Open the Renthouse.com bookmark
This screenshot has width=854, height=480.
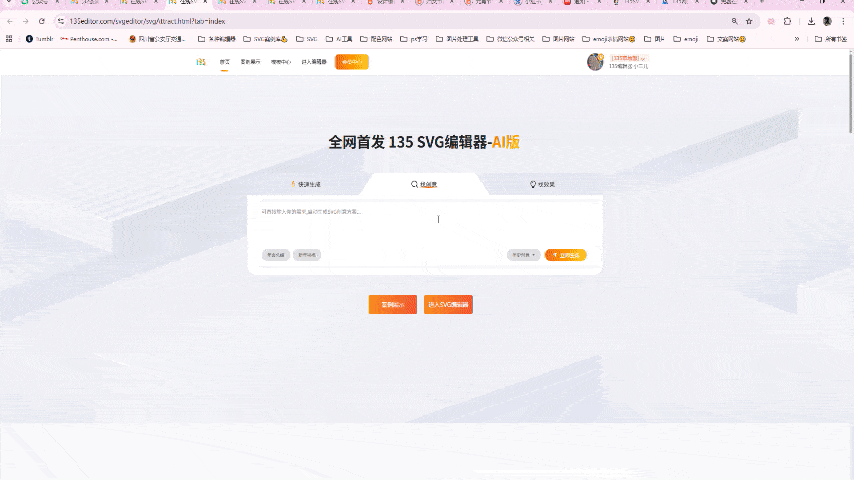coord(89,39)
